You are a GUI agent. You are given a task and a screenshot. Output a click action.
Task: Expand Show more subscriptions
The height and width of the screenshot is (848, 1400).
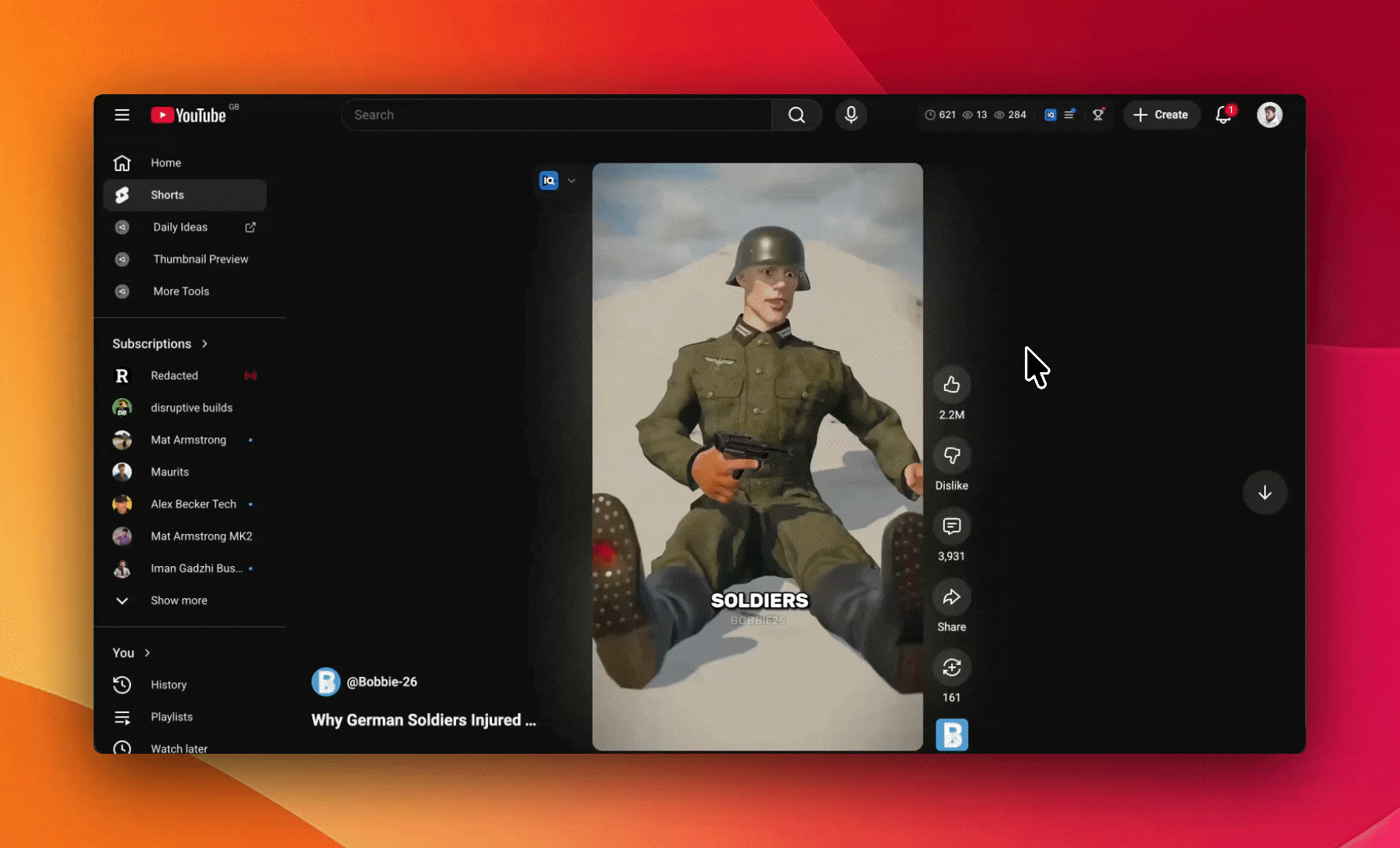pyautogui.click(x=179, y=600)
